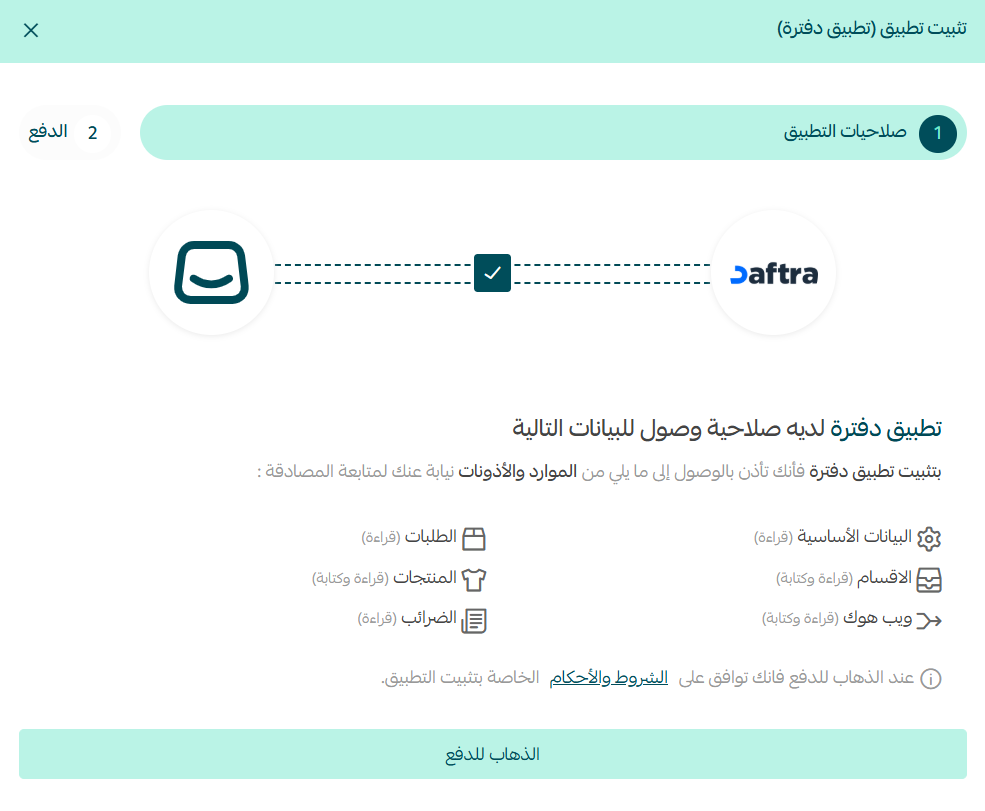Click the gear icon for البيانات الأساسية
985x811 pixels.
pyautogui.click(x=928, y=538)
